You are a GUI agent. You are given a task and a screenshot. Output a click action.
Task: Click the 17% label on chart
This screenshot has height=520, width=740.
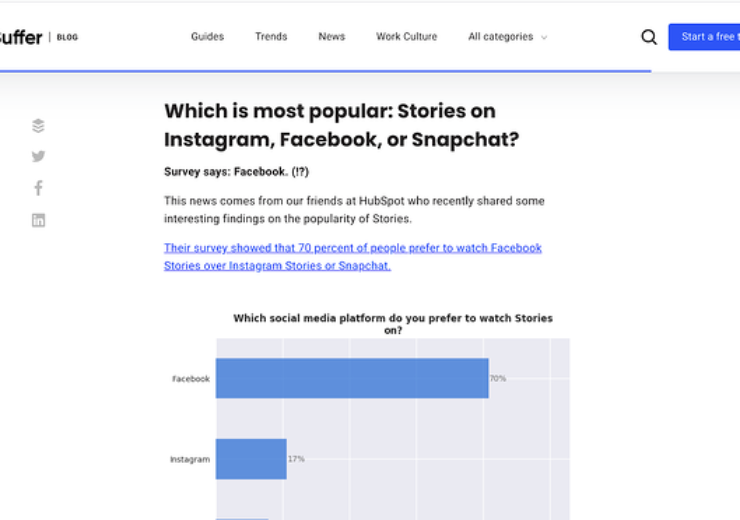click(296, 459)
